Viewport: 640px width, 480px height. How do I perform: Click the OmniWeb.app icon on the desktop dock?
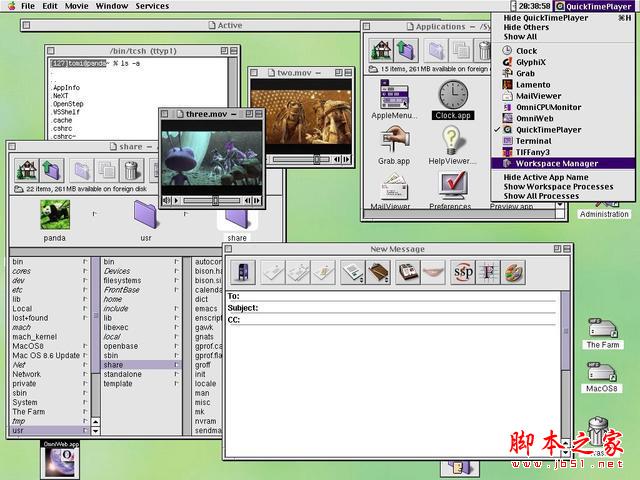point(60,462)
